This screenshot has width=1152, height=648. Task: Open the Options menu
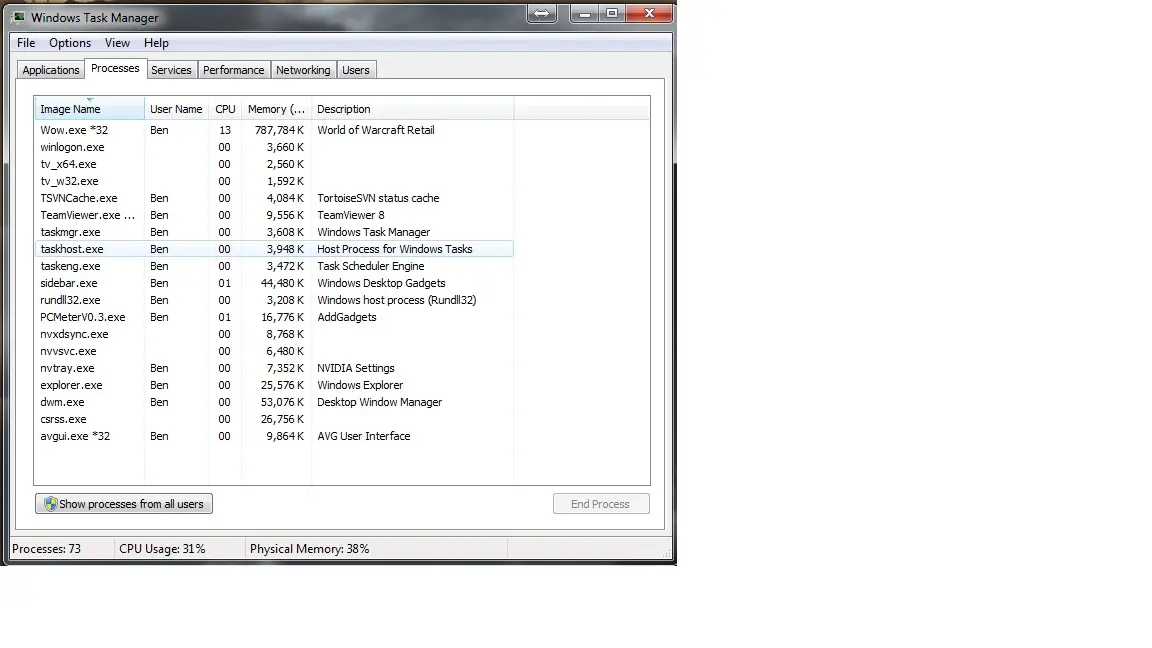coord(70,43)
